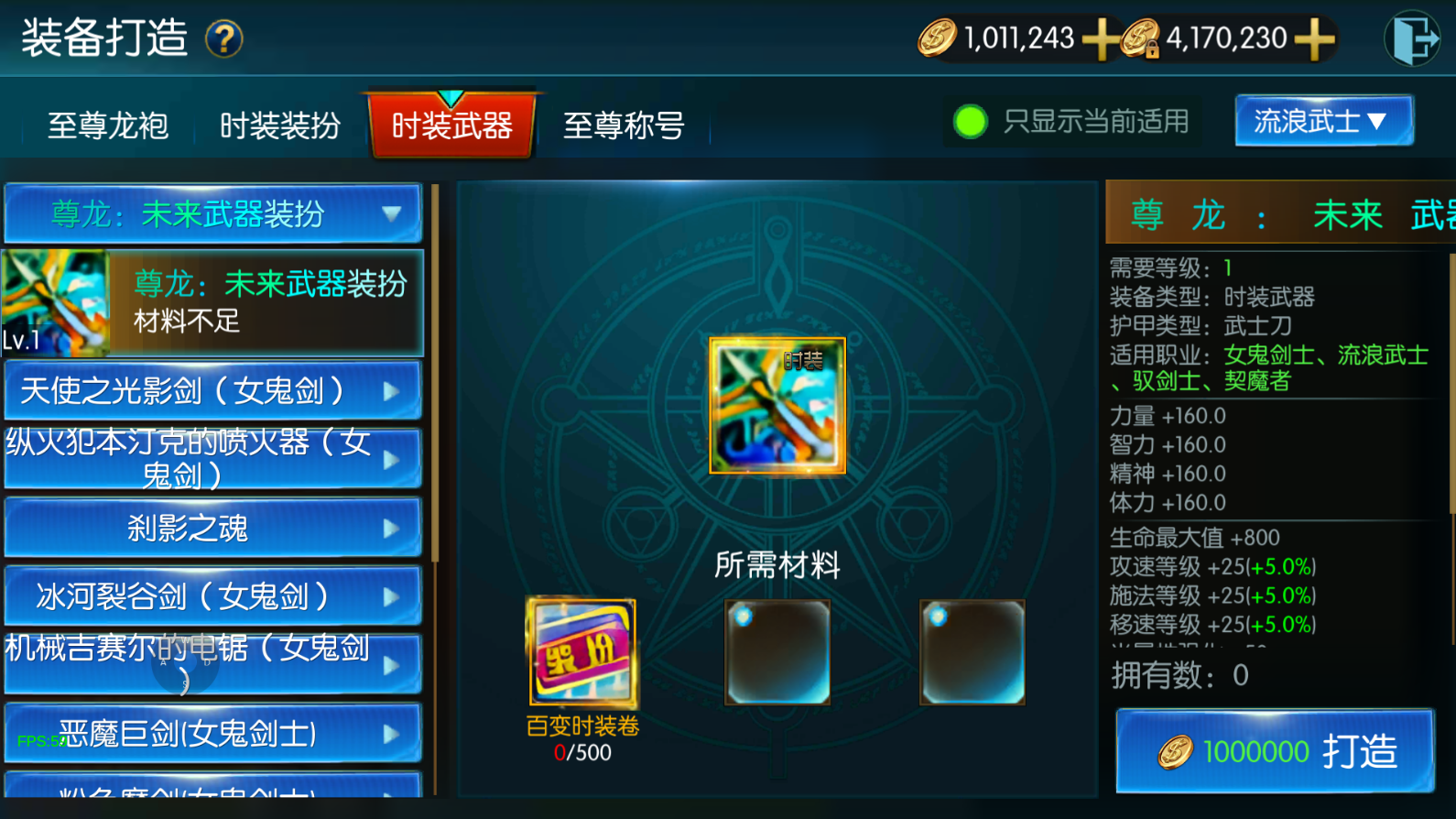The height and width of the screenshot is (819, 1456).
Task: Click the middle empty material slot
Action: (777, 652)
